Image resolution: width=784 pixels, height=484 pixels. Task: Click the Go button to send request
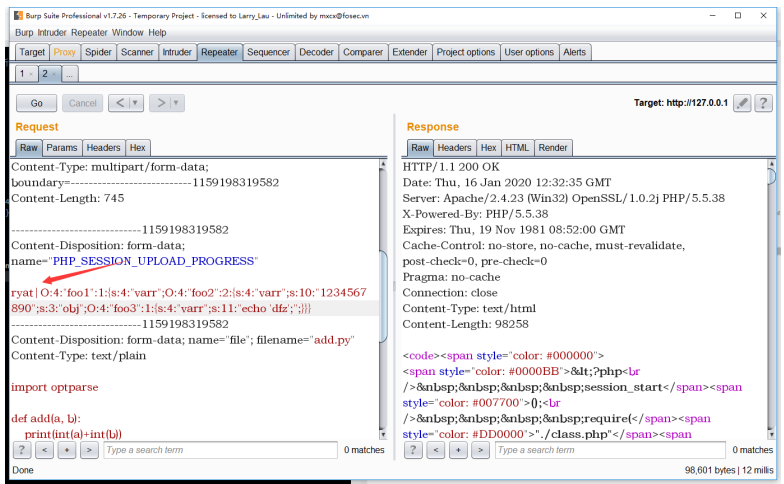pos(36,103)
